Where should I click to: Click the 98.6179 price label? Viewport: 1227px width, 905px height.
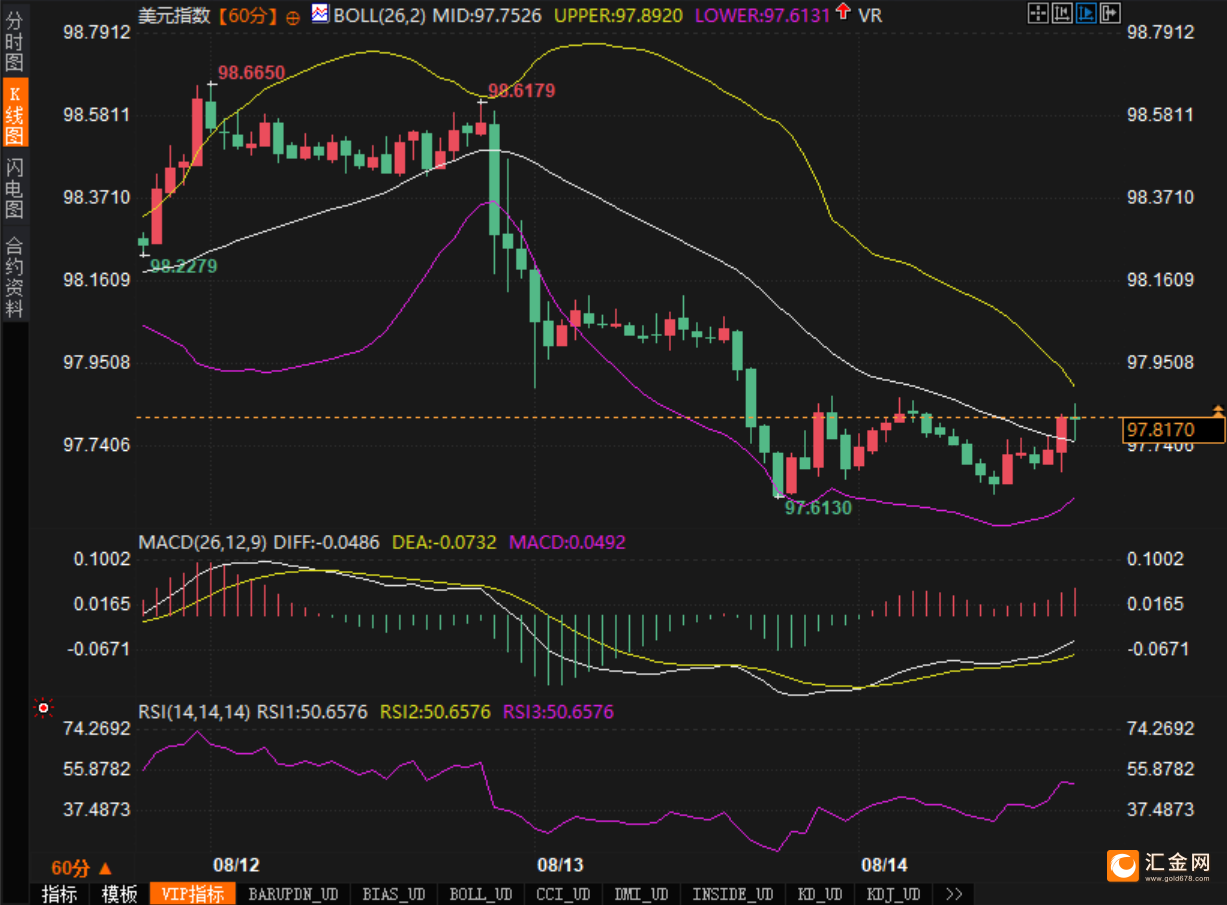pos(520,91)
